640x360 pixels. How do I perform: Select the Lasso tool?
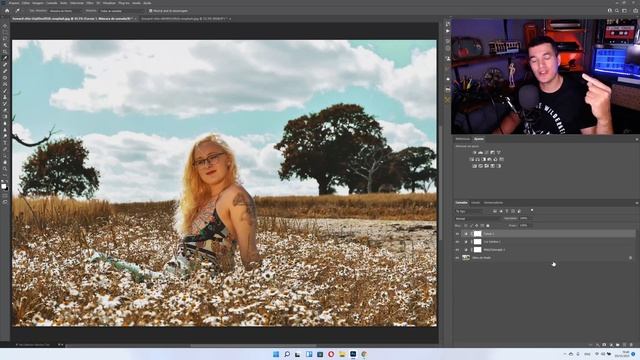(x=5, y=39)
